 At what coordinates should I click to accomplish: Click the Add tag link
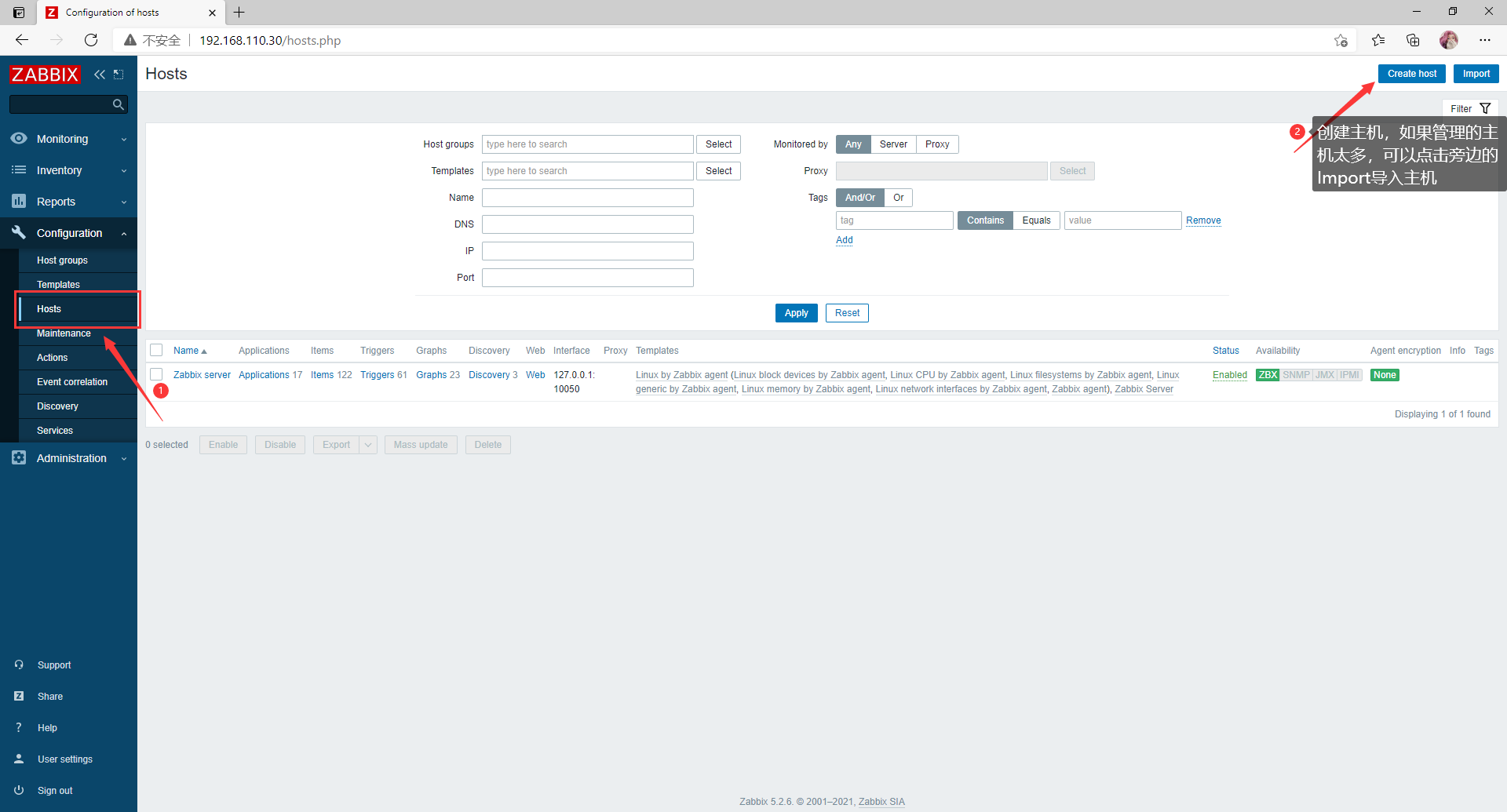845,240
